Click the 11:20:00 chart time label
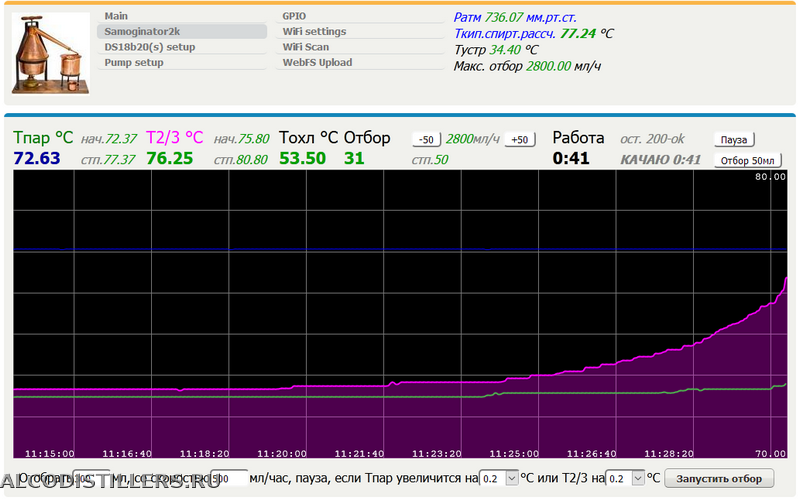This screenshot has height=501, width=800. point(282,453)
